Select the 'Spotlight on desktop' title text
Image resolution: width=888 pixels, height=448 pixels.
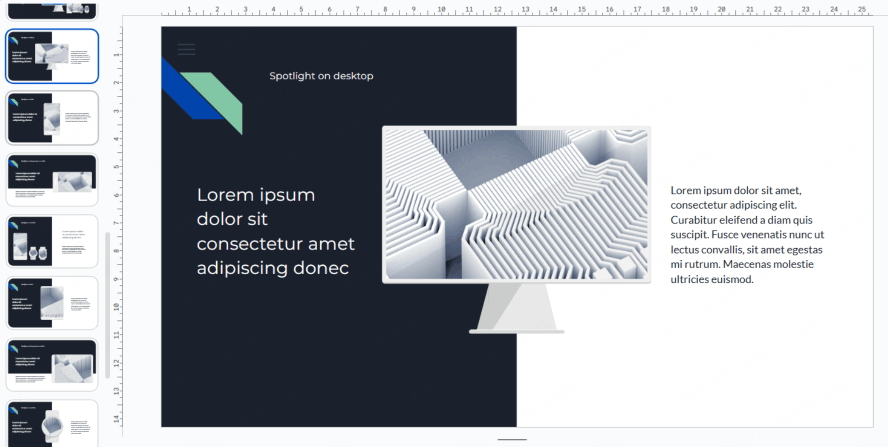pyautogui.click(x=321, y=76)
